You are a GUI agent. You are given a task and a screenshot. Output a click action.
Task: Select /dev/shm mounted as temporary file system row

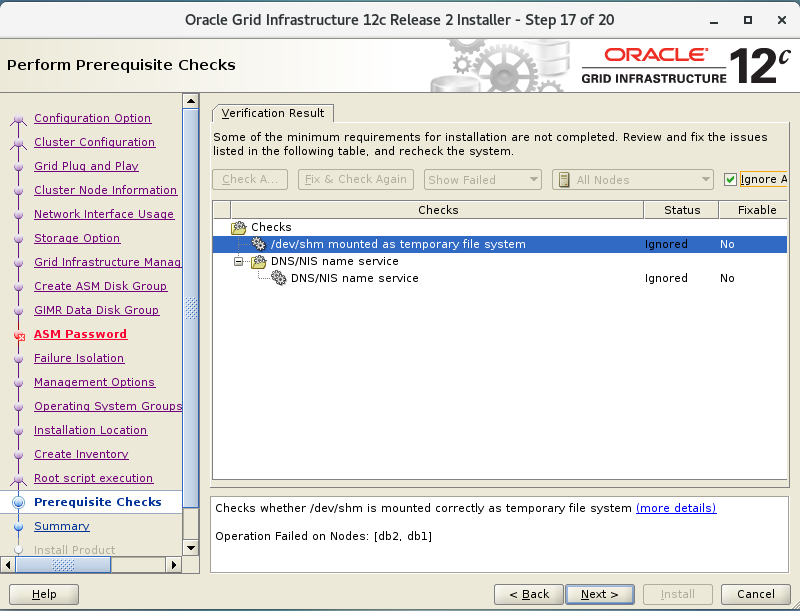tap(500, 244)
